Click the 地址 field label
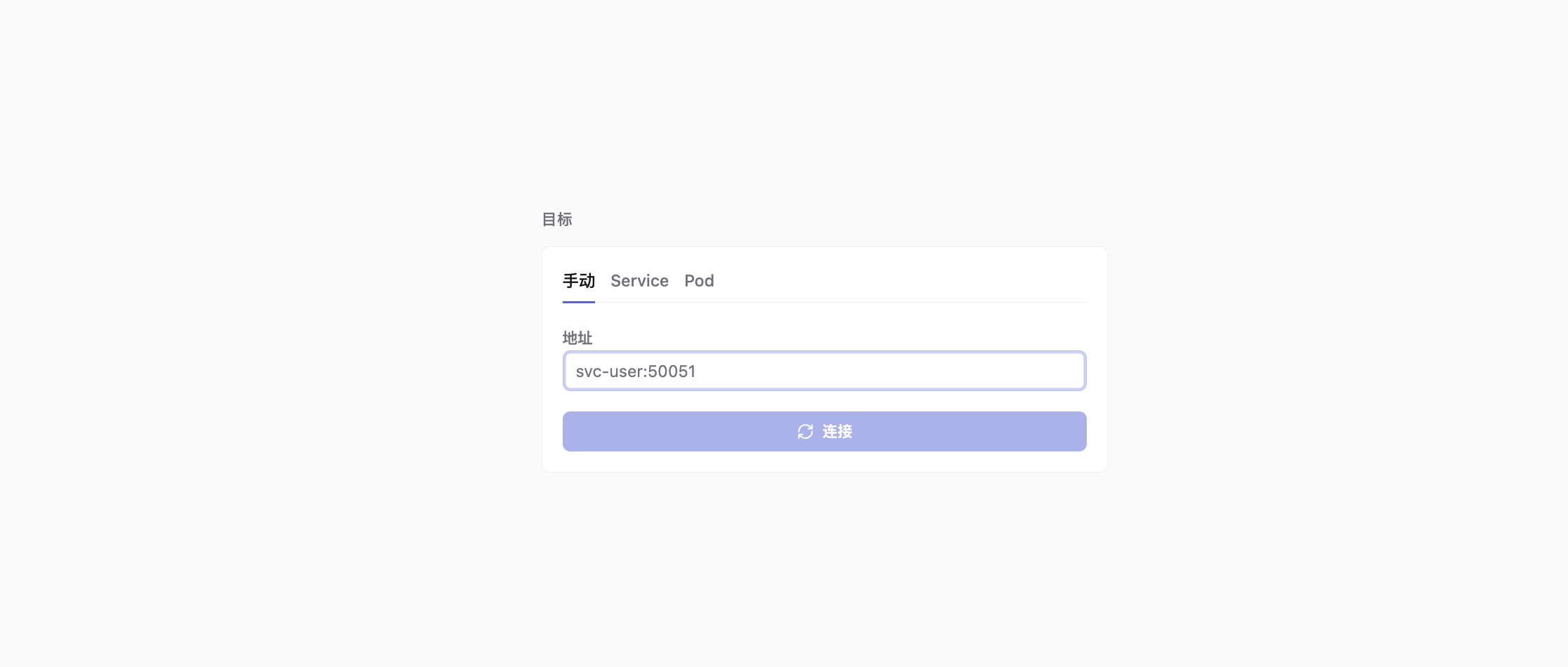Screen dimensions: 1568x667 click(577, 338)
